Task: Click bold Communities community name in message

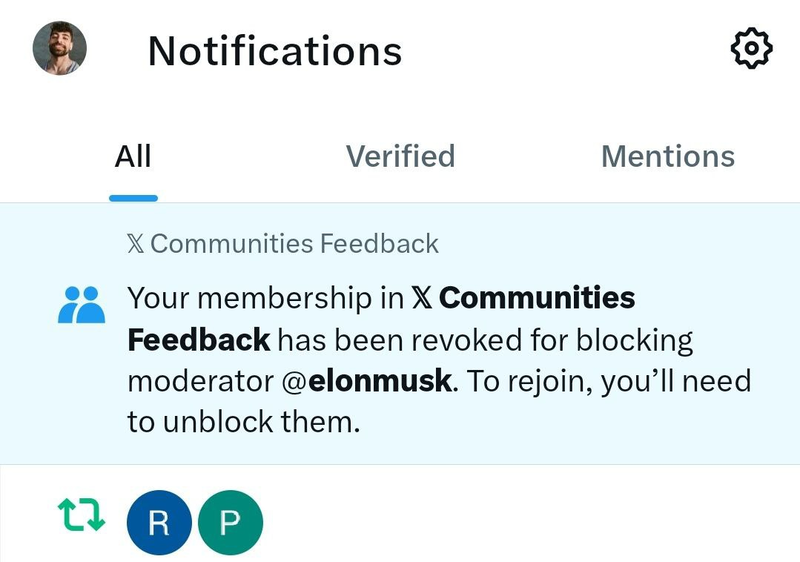Action: [x=537, y=298]
